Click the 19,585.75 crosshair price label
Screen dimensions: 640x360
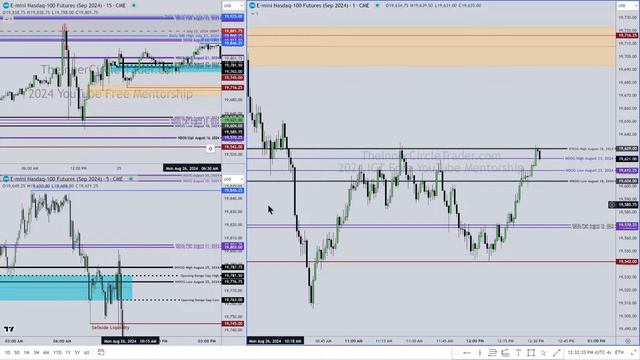[x=627, y=205]
